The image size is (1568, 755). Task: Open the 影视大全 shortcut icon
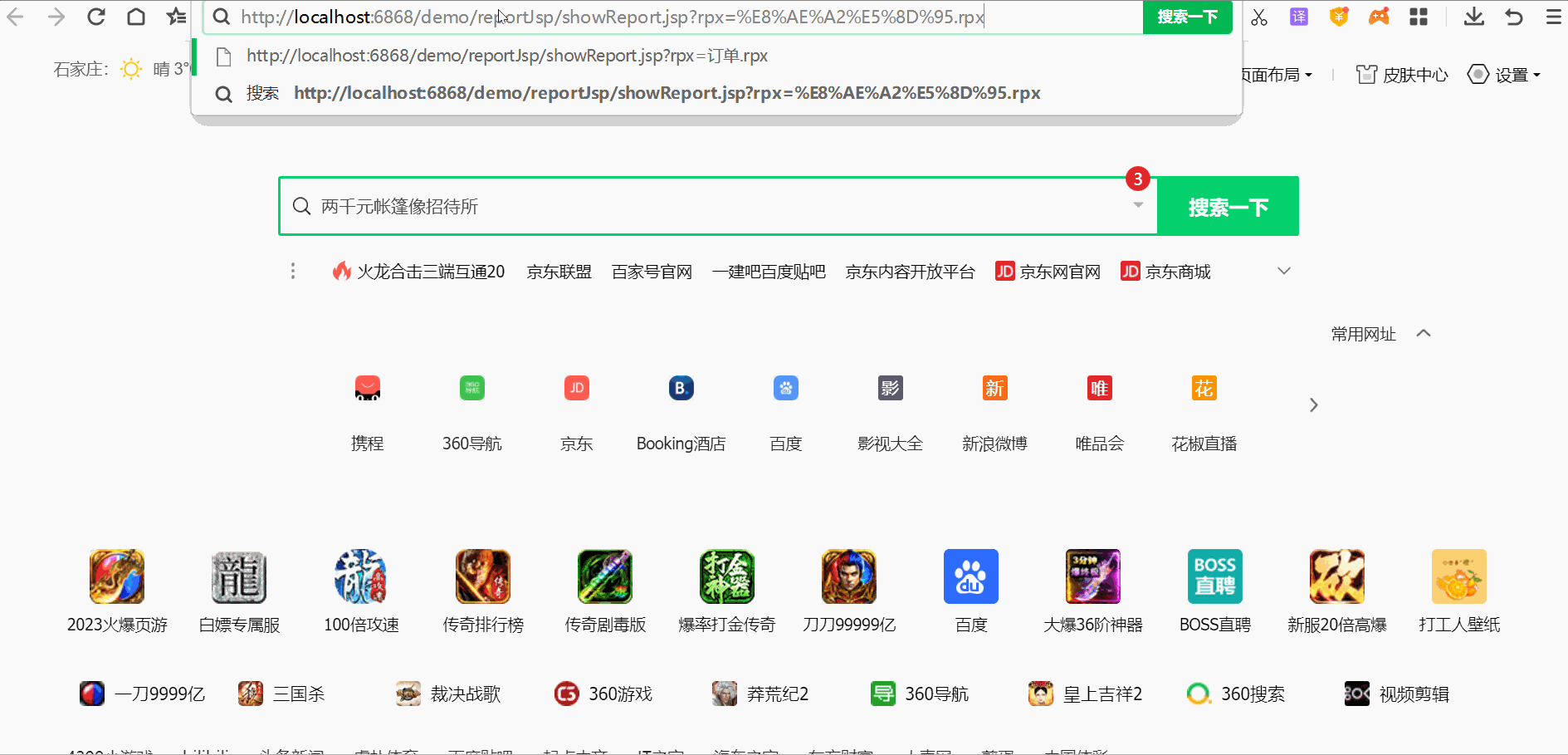click(891, 388)
